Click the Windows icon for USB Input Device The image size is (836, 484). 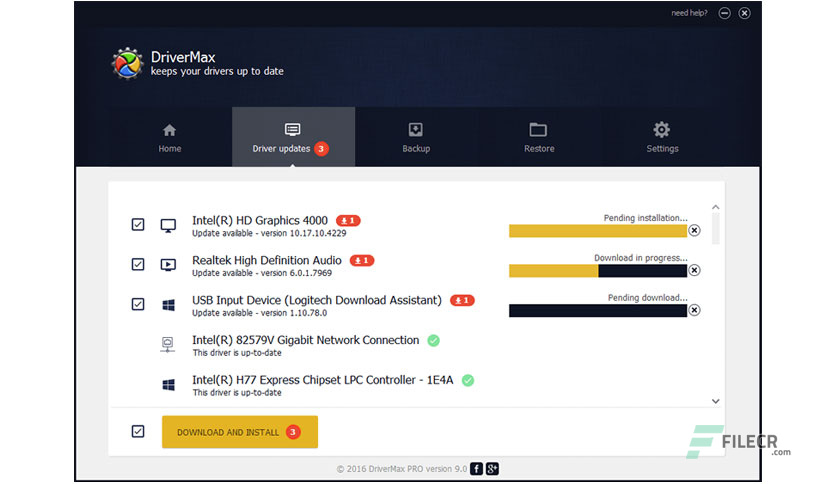pyautogui.click(x=168, y=305)
